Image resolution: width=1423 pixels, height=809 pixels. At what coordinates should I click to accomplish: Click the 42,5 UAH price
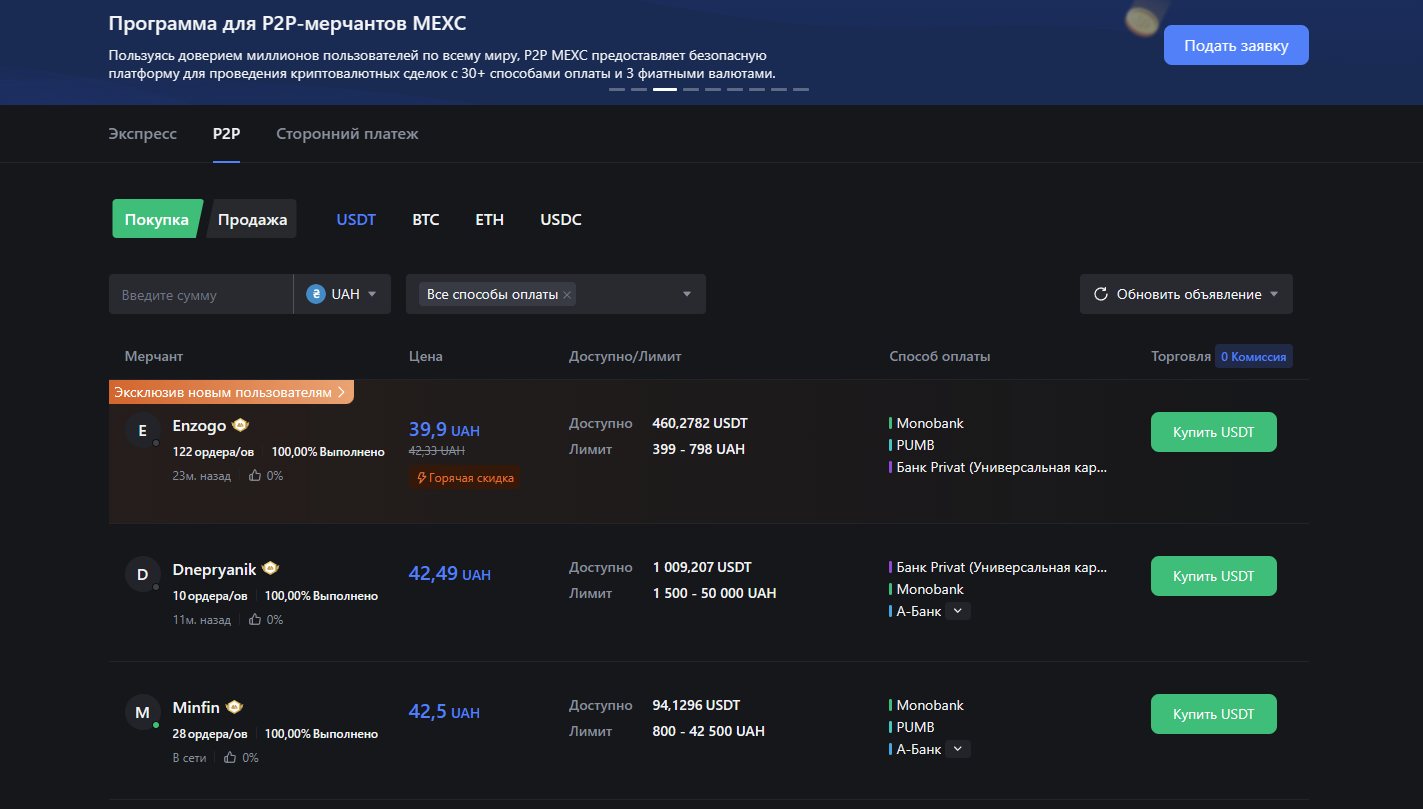click(444, 712)
